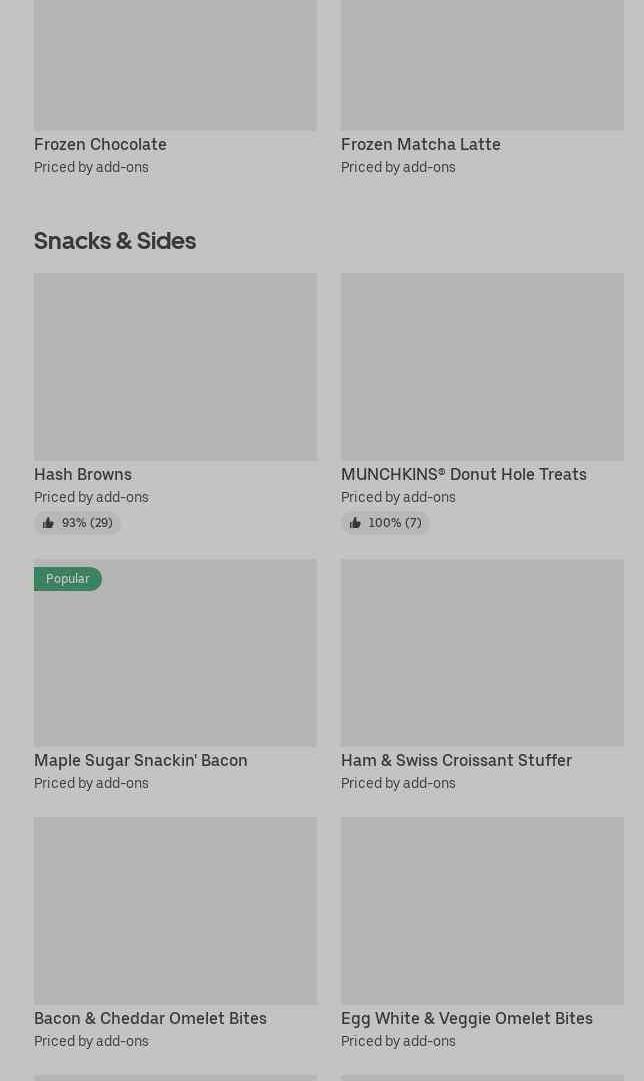Click the thumbs-up icon under MUNCHKINS Donut Hole Treats

pyautogui.click(x=355, y=523)
